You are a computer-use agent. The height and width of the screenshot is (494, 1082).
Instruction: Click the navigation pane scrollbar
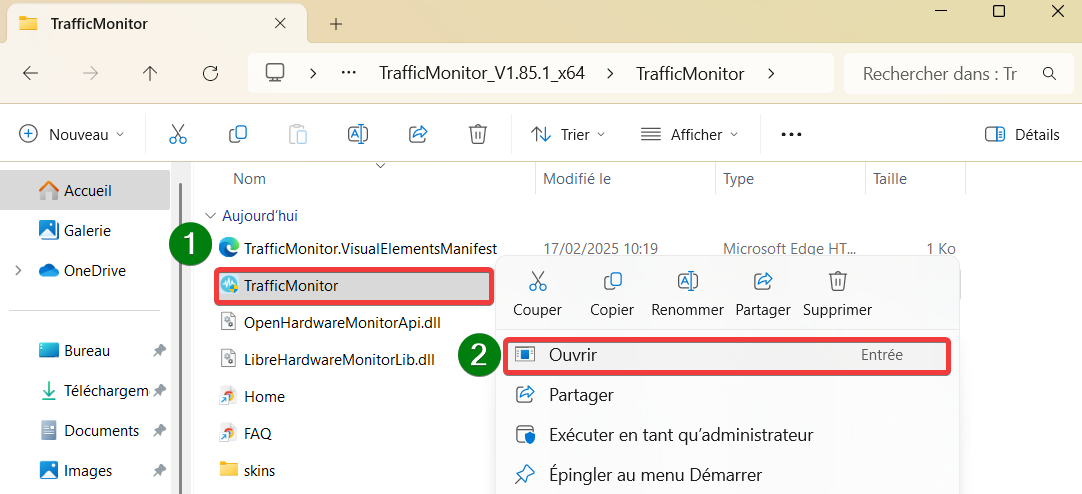tap(181, 338)
